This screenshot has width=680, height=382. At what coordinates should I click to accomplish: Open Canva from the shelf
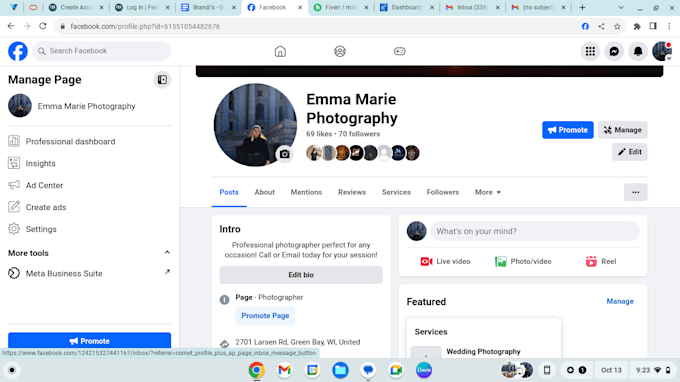[424, 370]
